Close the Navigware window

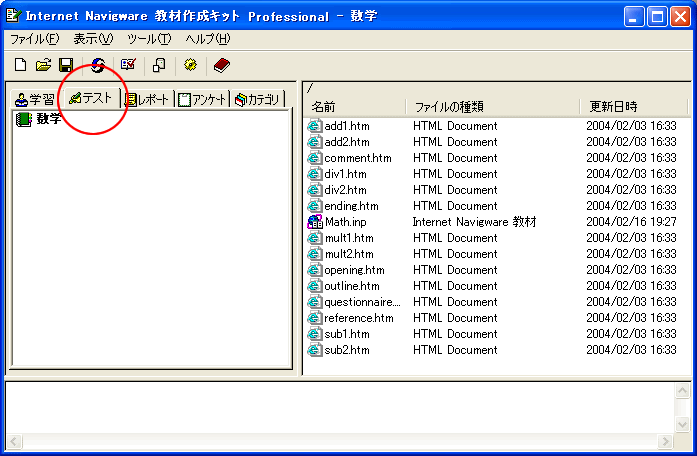tap(681, 17)
